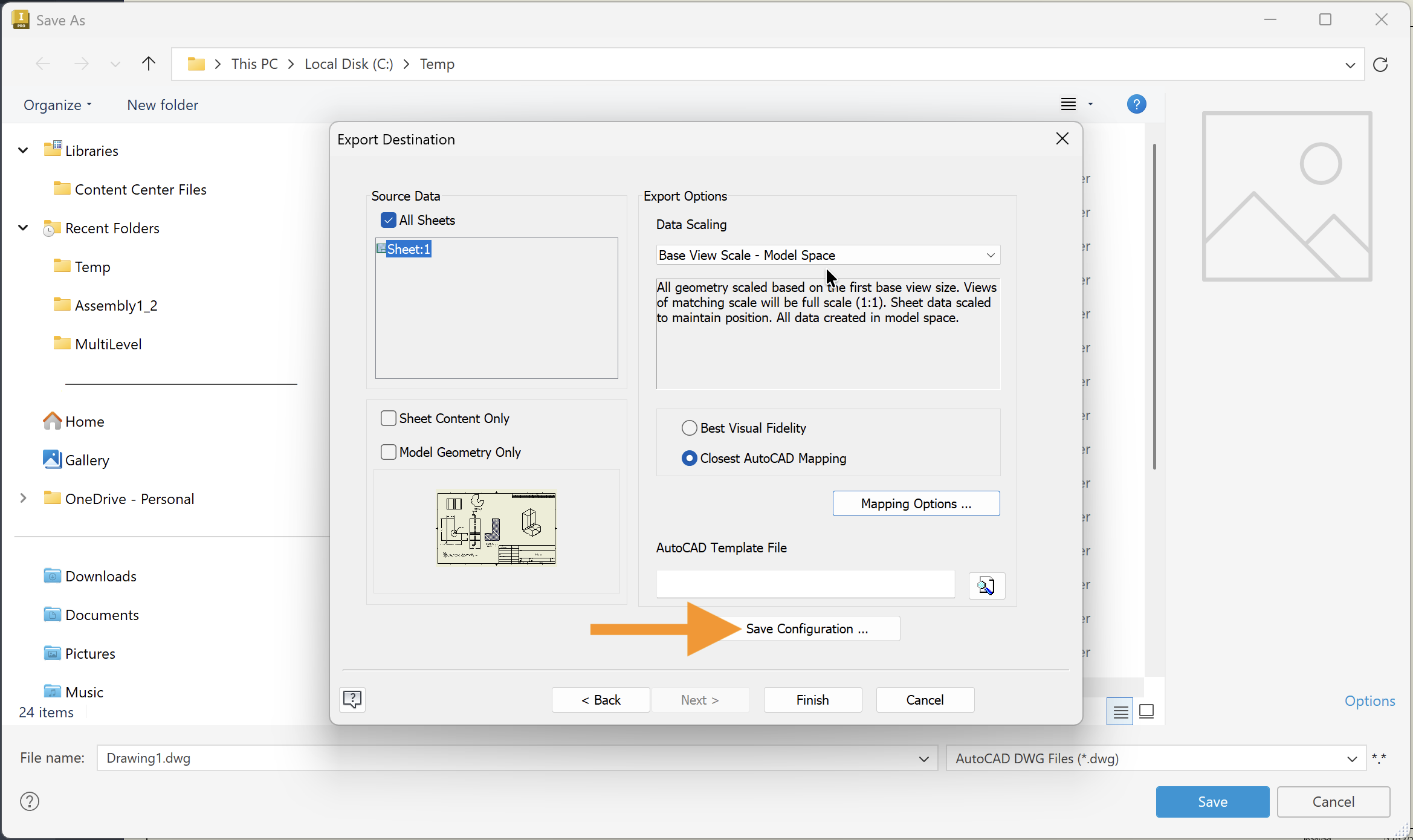Refresh the Temp folder view
The width and height of the screenshot is (1413, 840).
(x=1380, y=64)
